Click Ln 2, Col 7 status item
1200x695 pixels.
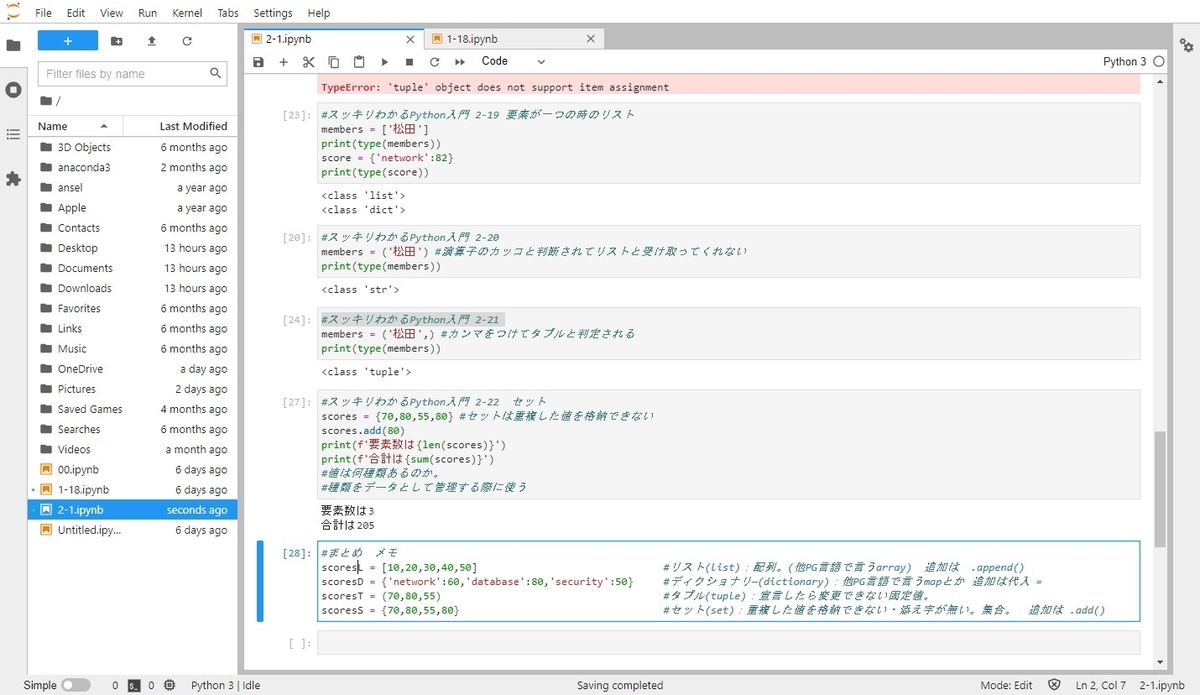pos(1101,685)
